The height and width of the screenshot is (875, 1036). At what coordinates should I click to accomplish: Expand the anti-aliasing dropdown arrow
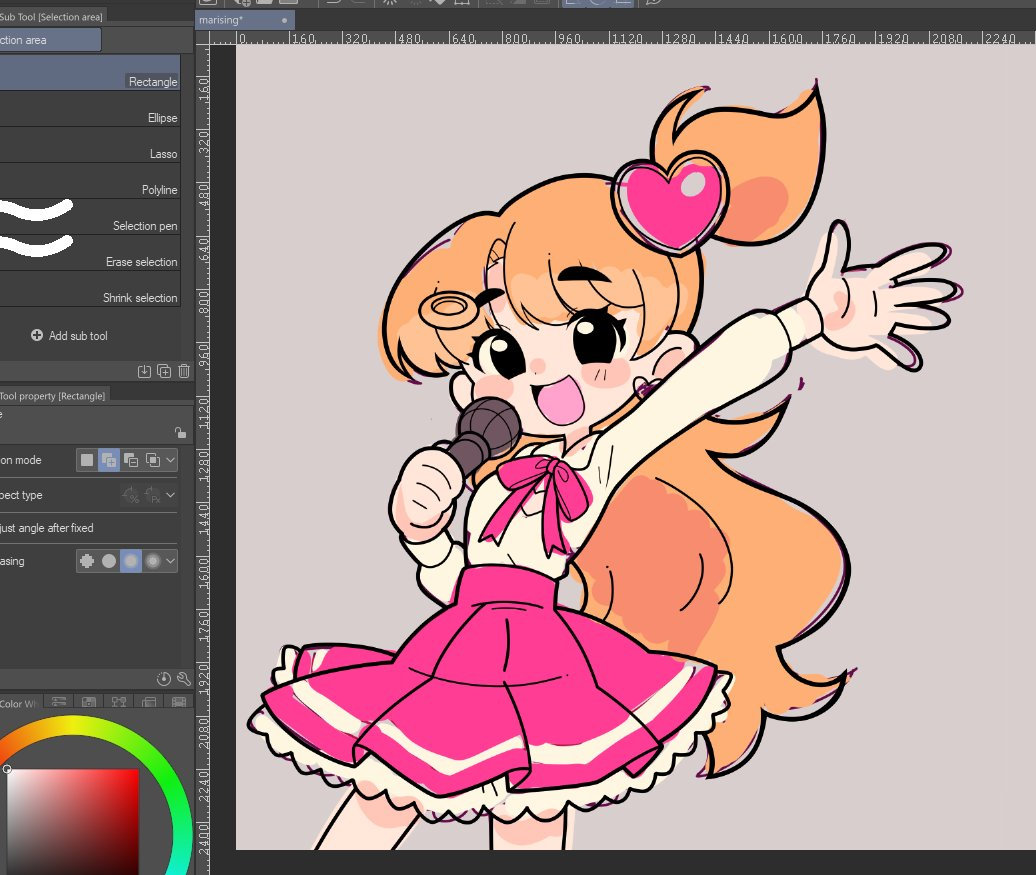coord(171,561)
